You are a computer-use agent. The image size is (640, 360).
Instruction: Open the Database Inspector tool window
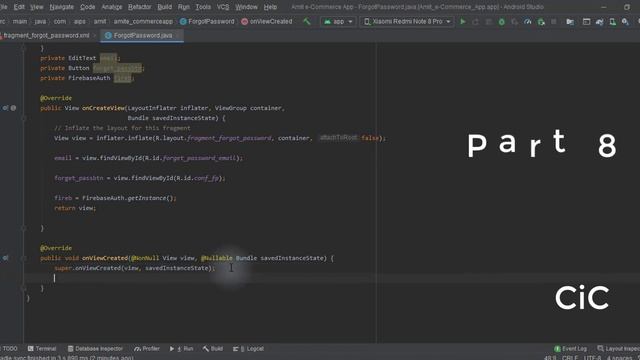[x=95, y=349]
